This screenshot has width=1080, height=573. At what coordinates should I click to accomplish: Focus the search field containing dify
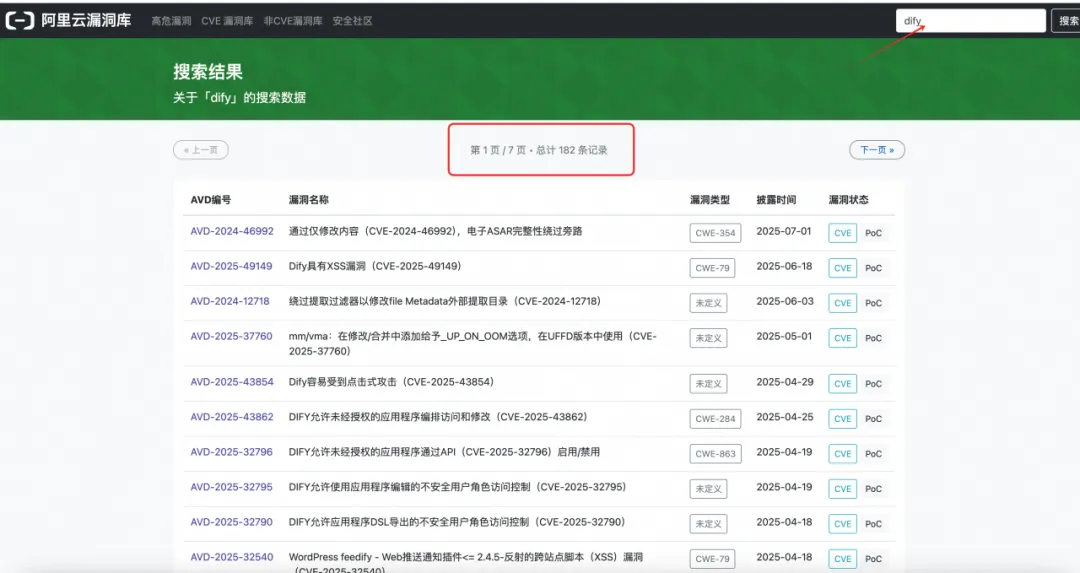coord(970,21)
